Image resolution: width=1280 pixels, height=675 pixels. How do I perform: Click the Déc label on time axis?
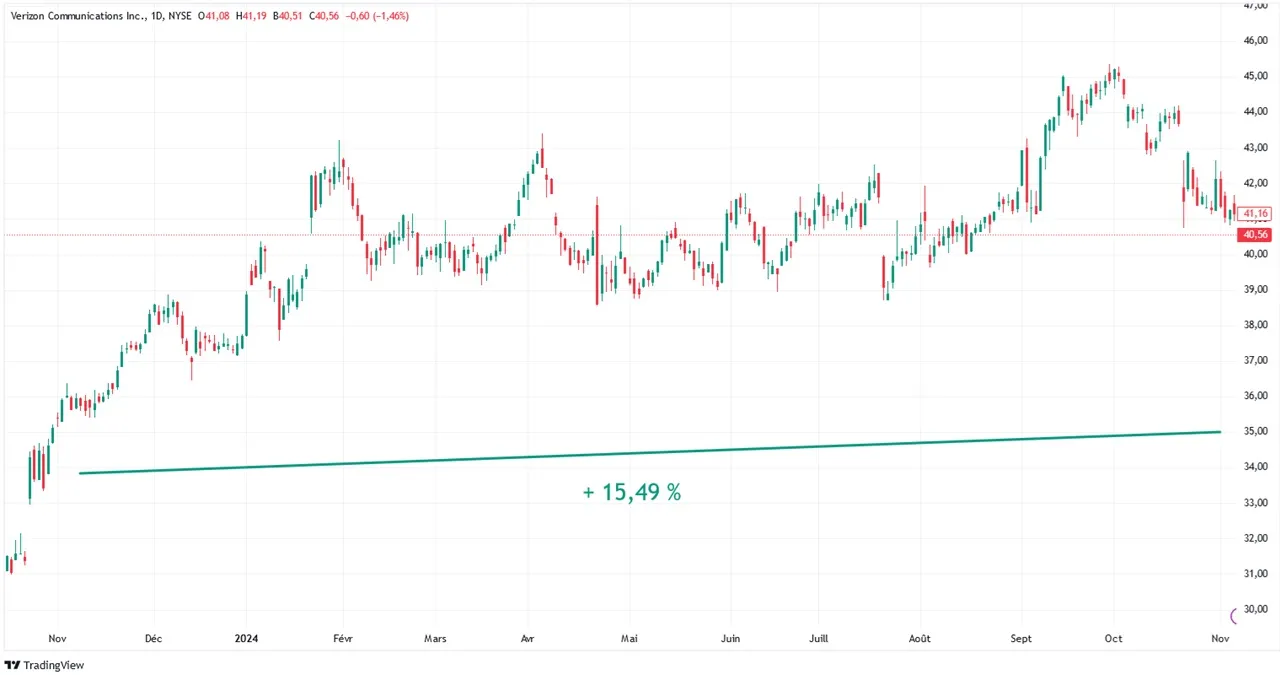(153, 638)
